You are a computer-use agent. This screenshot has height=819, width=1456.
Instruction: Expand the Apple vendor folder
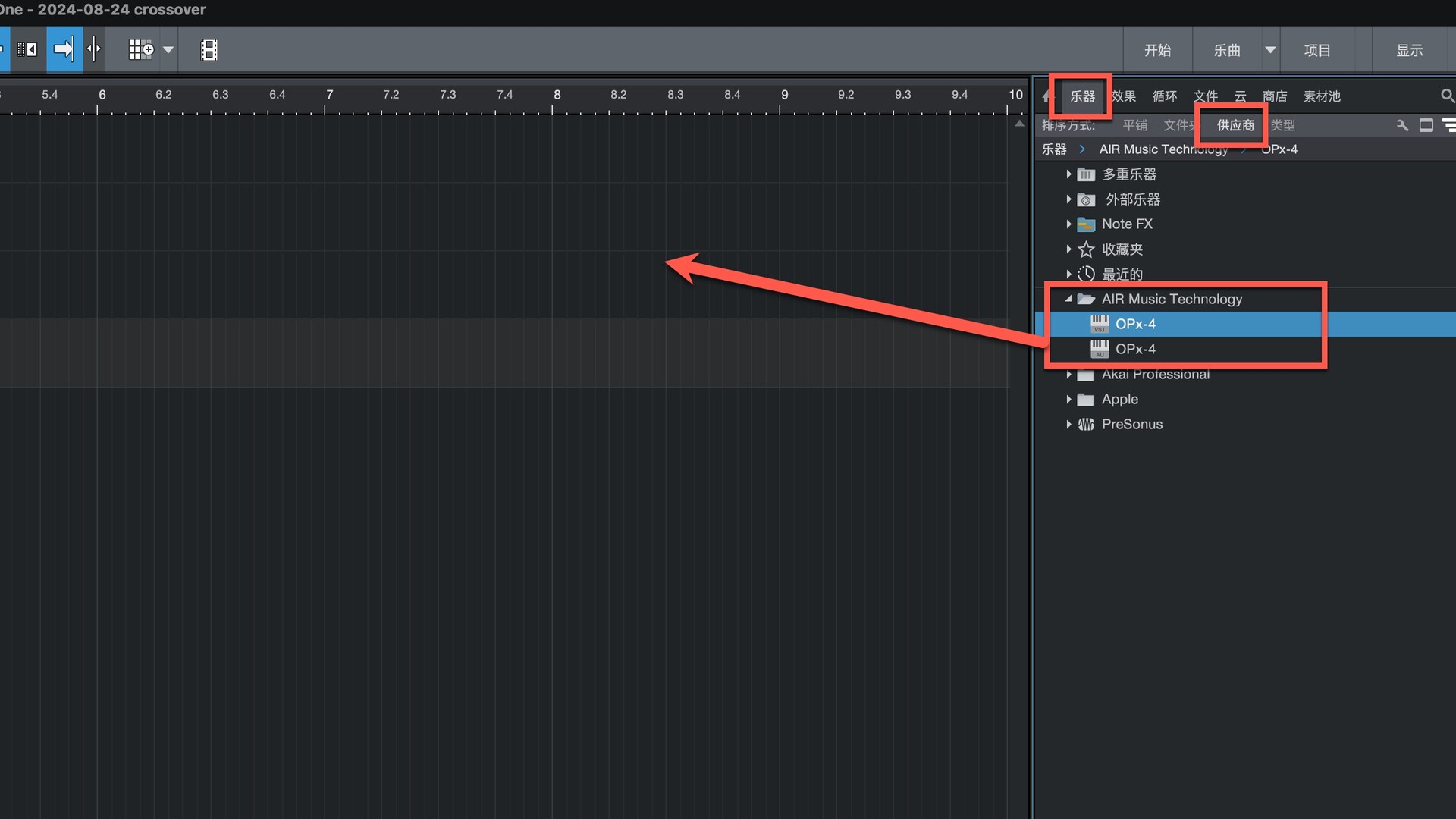(x=1068, y=399)
